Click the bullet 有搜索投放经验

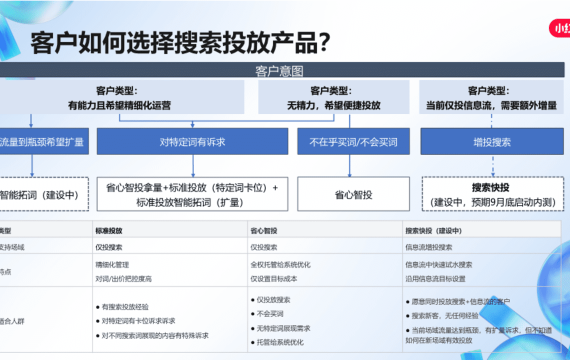tap(122, 307)
